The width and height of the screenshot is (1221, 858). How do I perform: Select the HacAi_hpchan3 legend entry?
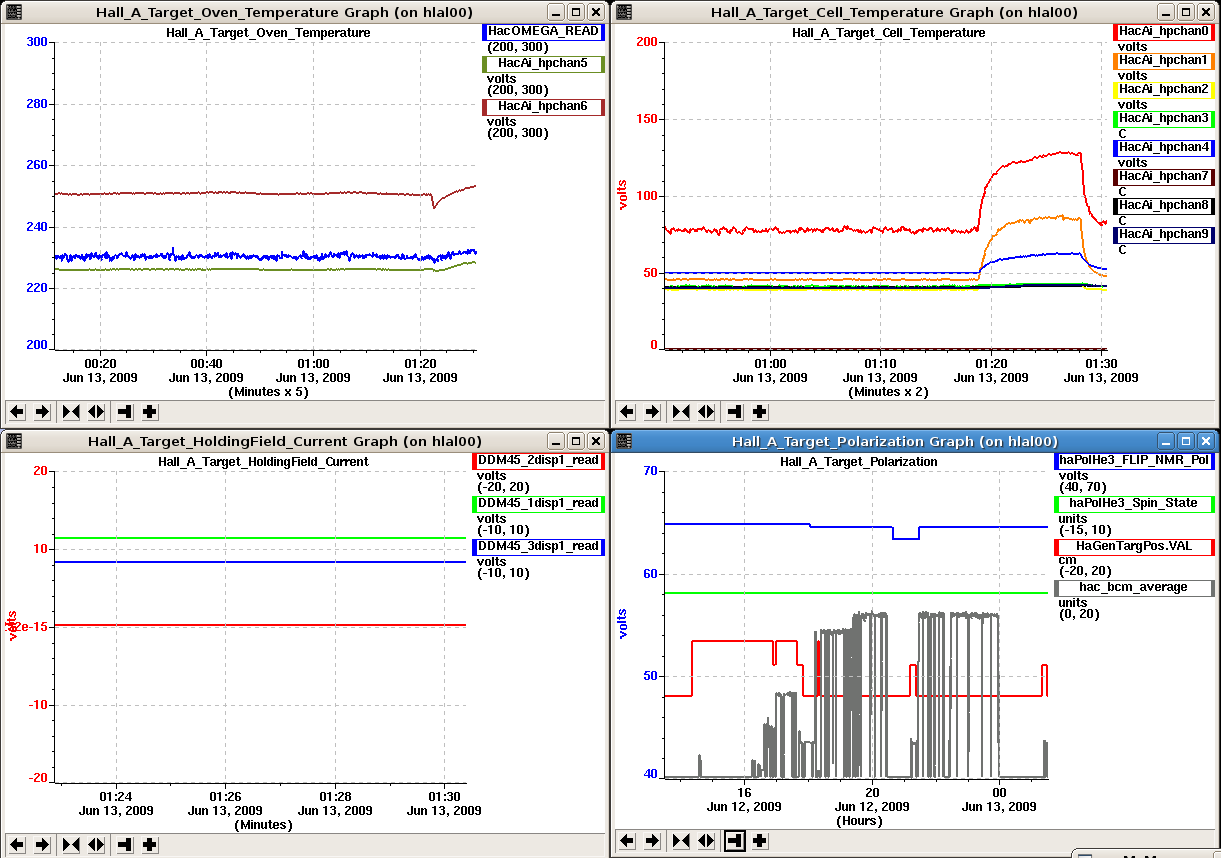pyautogui.click(x=1163, y=118)
